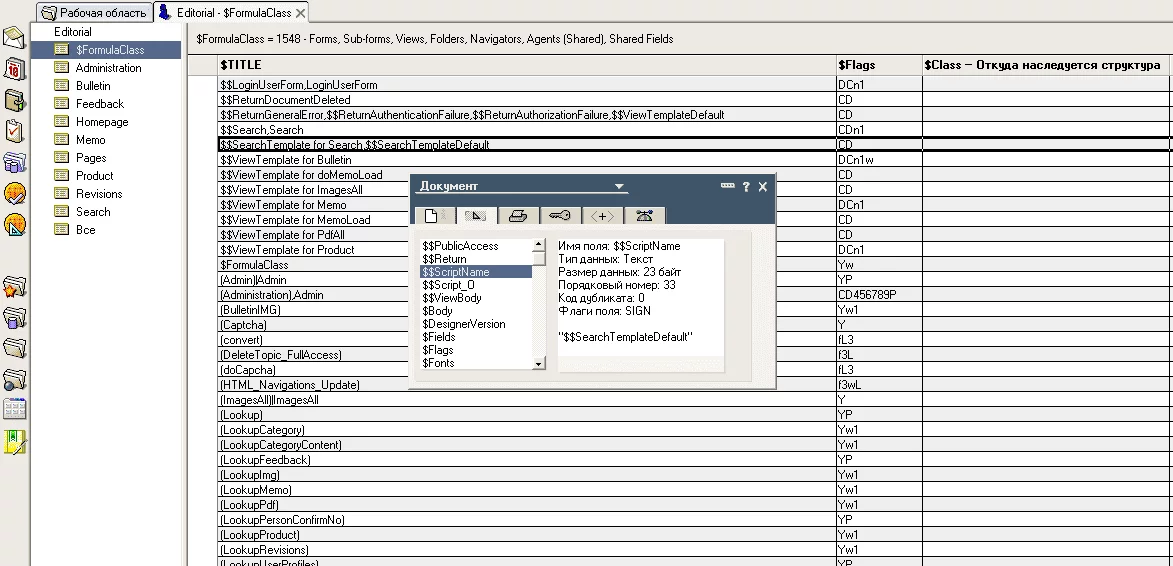1173x566 pixels.
Task: Open the Feedback view in the navigator
Action: (x=100, y=104)
